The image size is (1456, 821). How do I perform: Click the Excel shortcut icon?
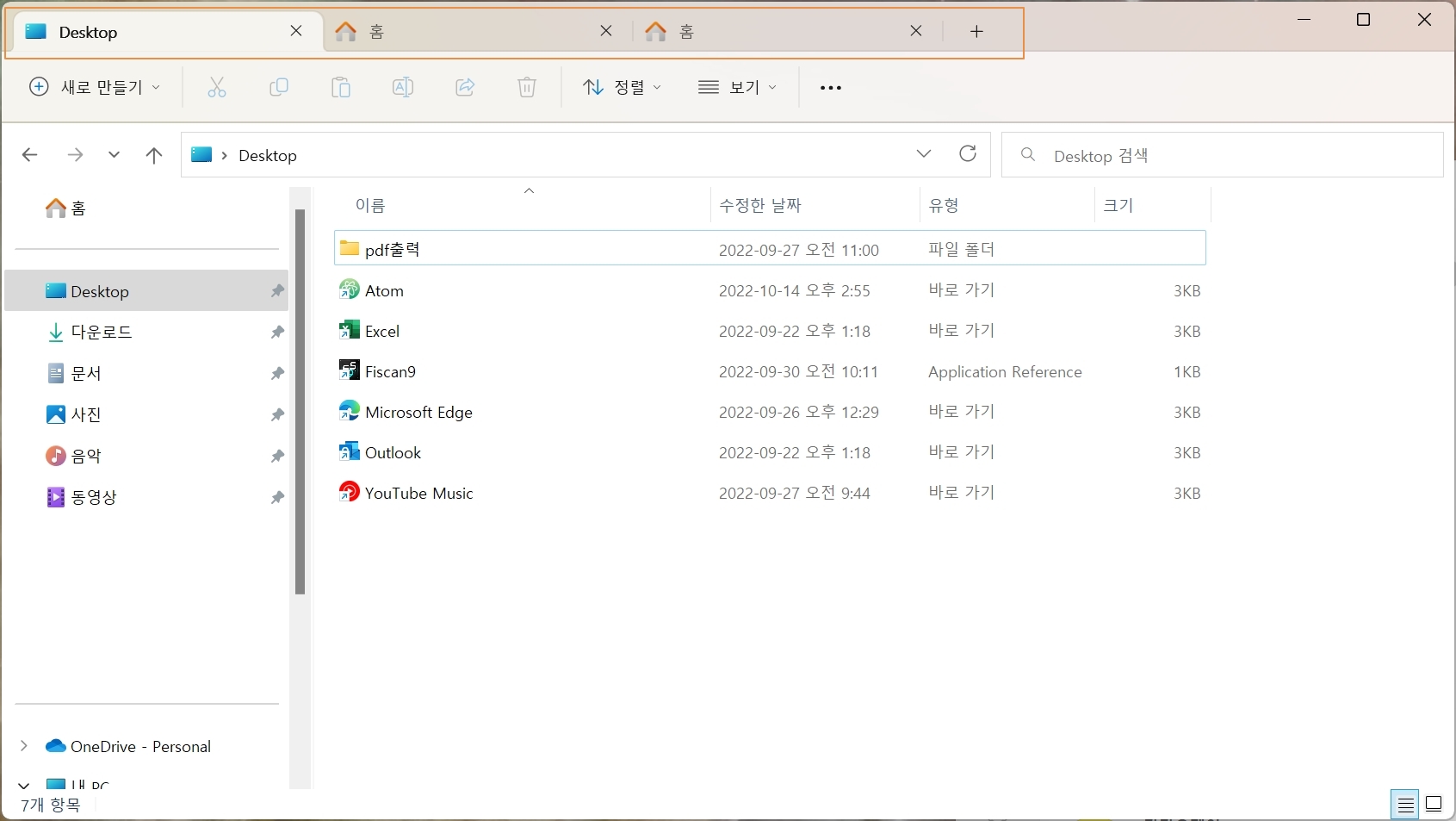[x=349, y=329]
